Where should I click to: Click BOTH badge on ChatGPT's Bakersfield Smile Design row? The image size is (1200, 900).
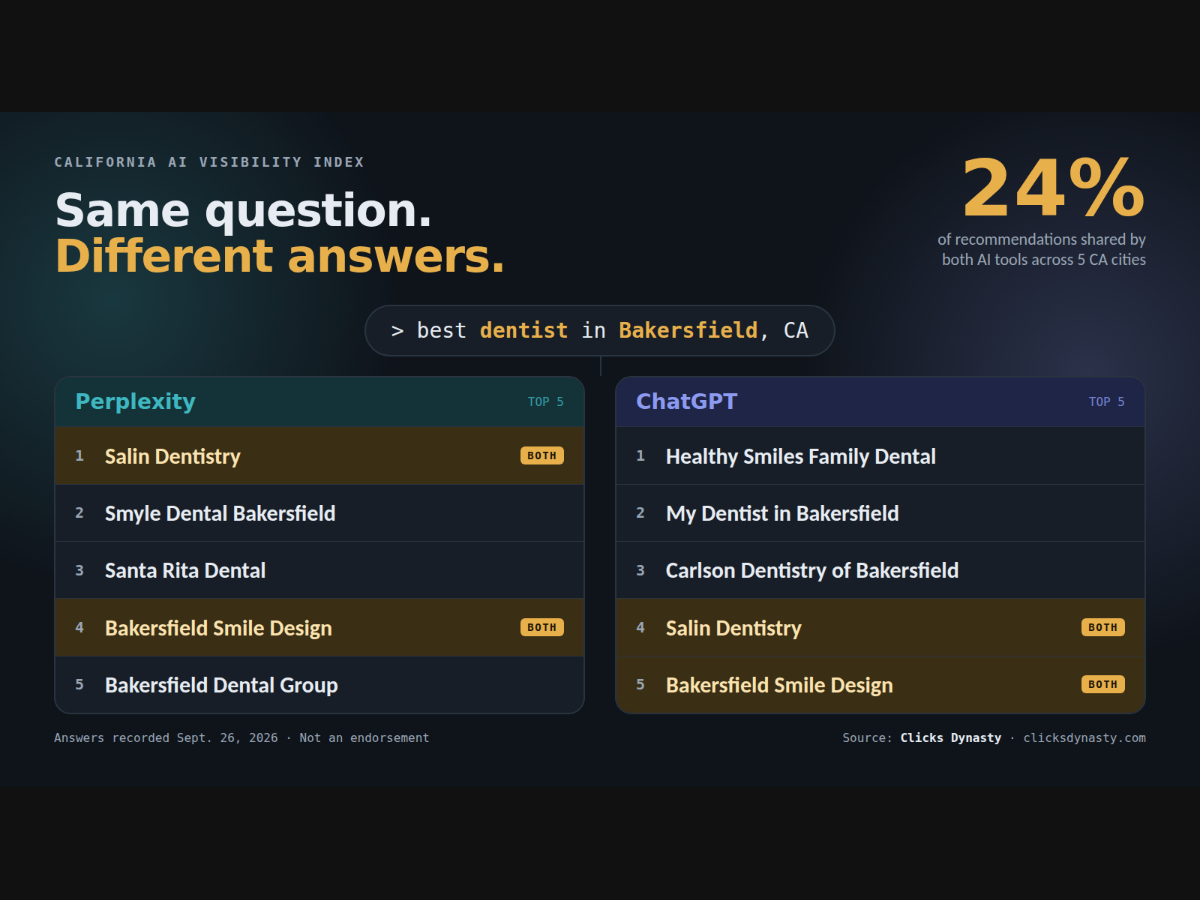click(1103, 685)
